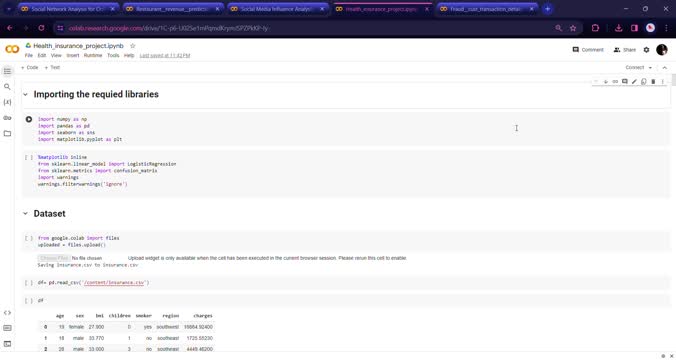Rename the notebook title Health_insurance_project.ipynb

[x=78, y=46]
